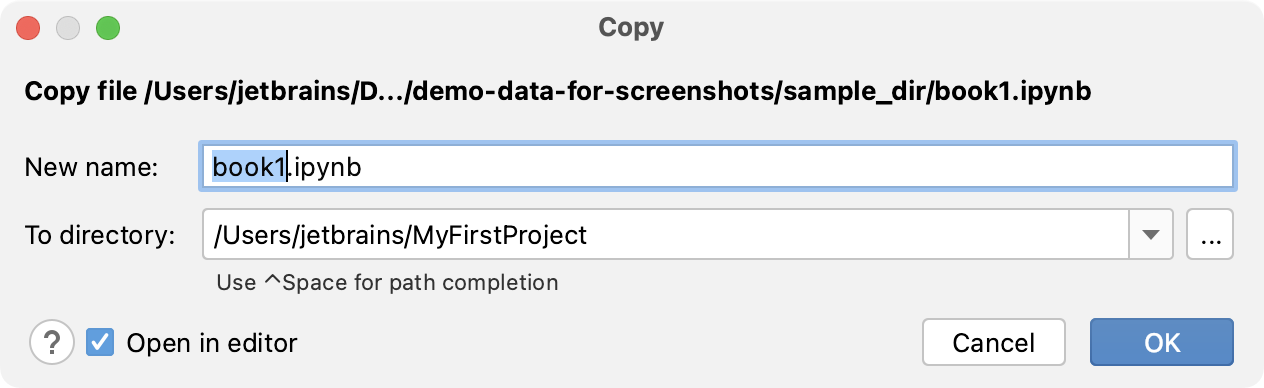1264x388 pixels.
Task: Cancel the copy dialog
Action: pyautogui.click(x=993, y=343)
